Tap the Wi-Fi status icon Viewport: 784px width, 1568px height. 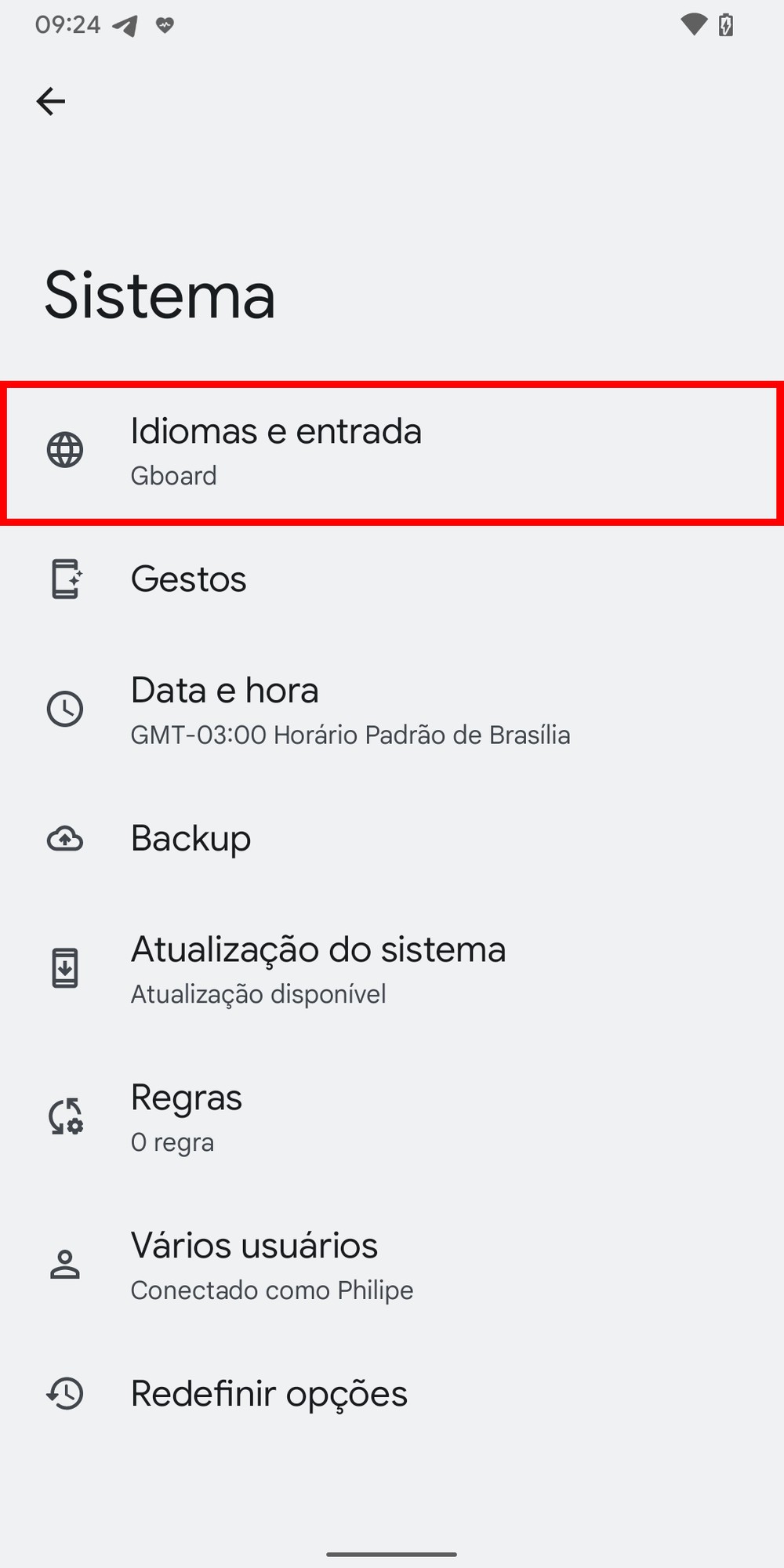[694, 24]
